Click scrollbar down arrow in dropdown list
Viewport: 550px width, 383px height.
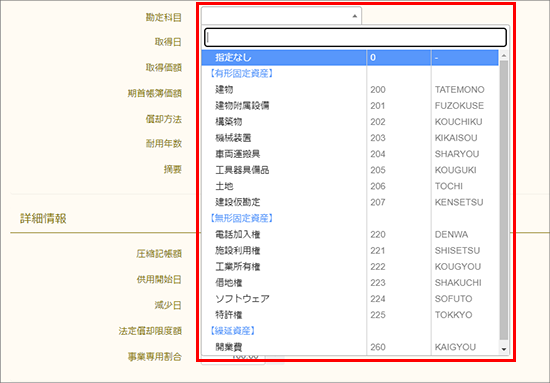coord(504,349)
